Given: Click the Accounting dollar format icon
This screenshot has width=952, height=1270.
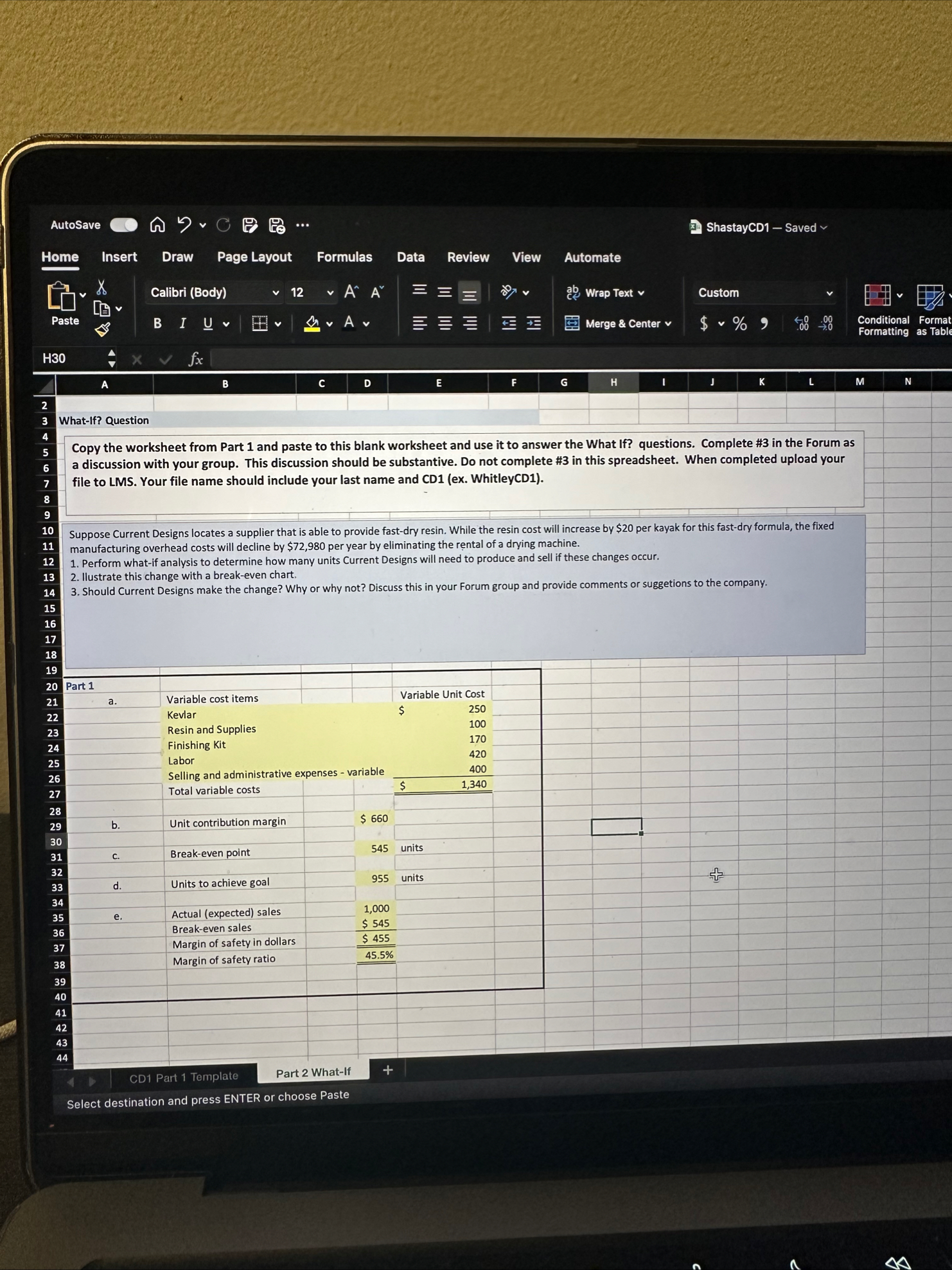Looking at the screenshot, I should [x=704, y=323].
